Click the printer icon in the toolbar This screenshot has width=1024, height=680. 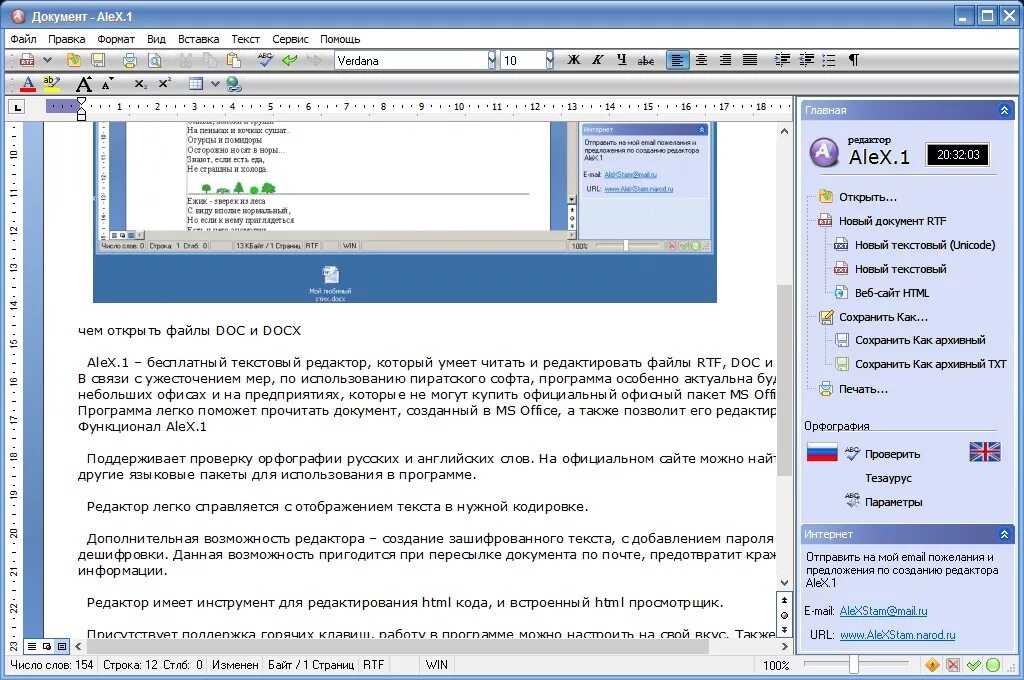[129, 60]
